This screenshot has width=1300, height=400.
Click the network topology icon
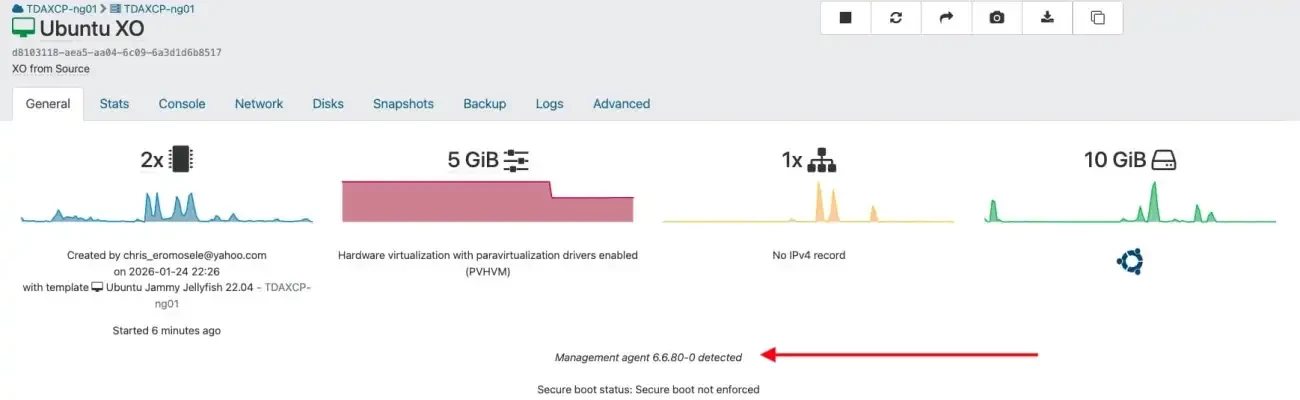pos(822,159)
